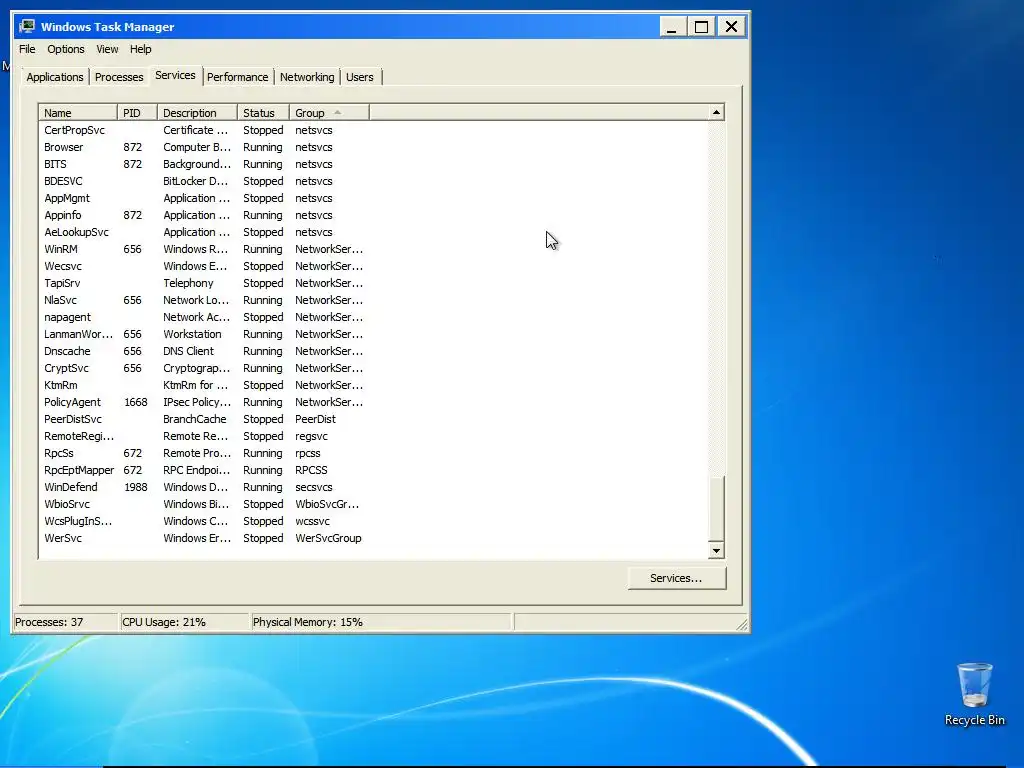Sort by the PID column header
The height and width of the screenshot is (768, 1024).
(137, 113)
